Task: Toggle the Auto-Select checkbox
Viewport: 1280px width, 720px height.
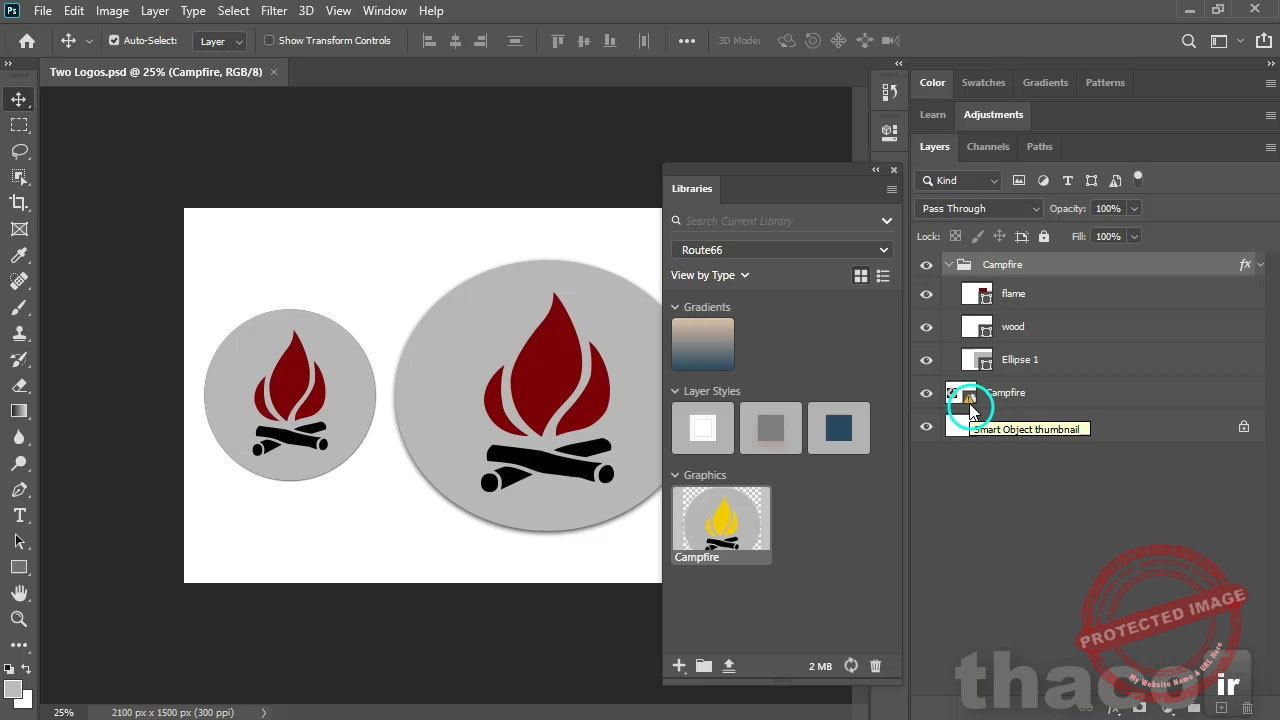Action: coord(114,40)
